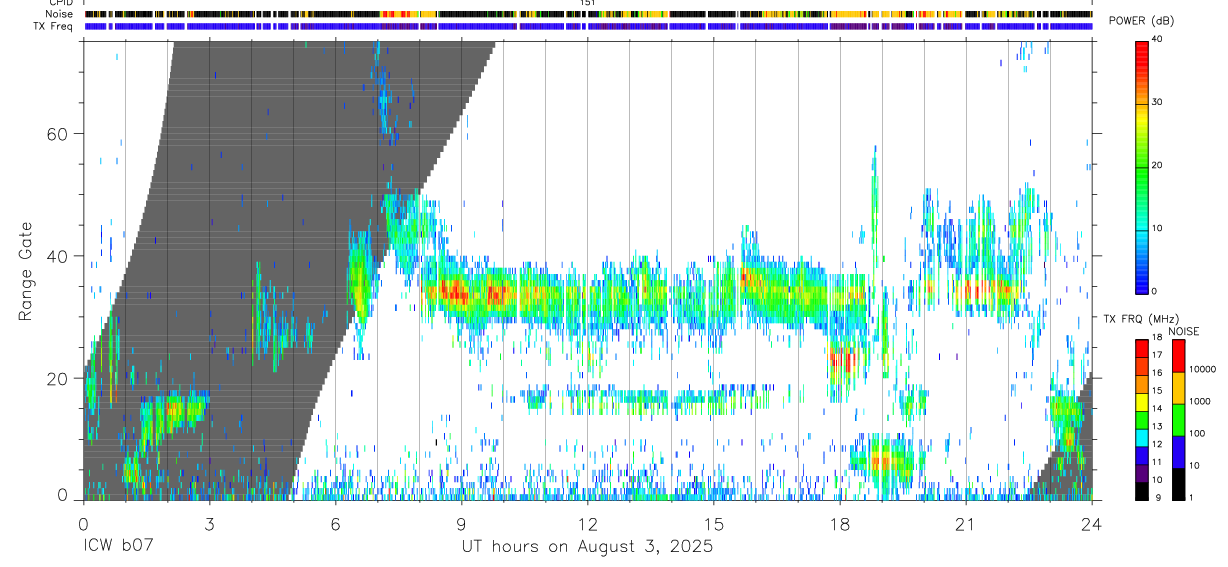Viewport: 1228px width, 567px height.
Task: Click the 16 label on TX FRQ scale
Action: click(x=1158, y=373)
